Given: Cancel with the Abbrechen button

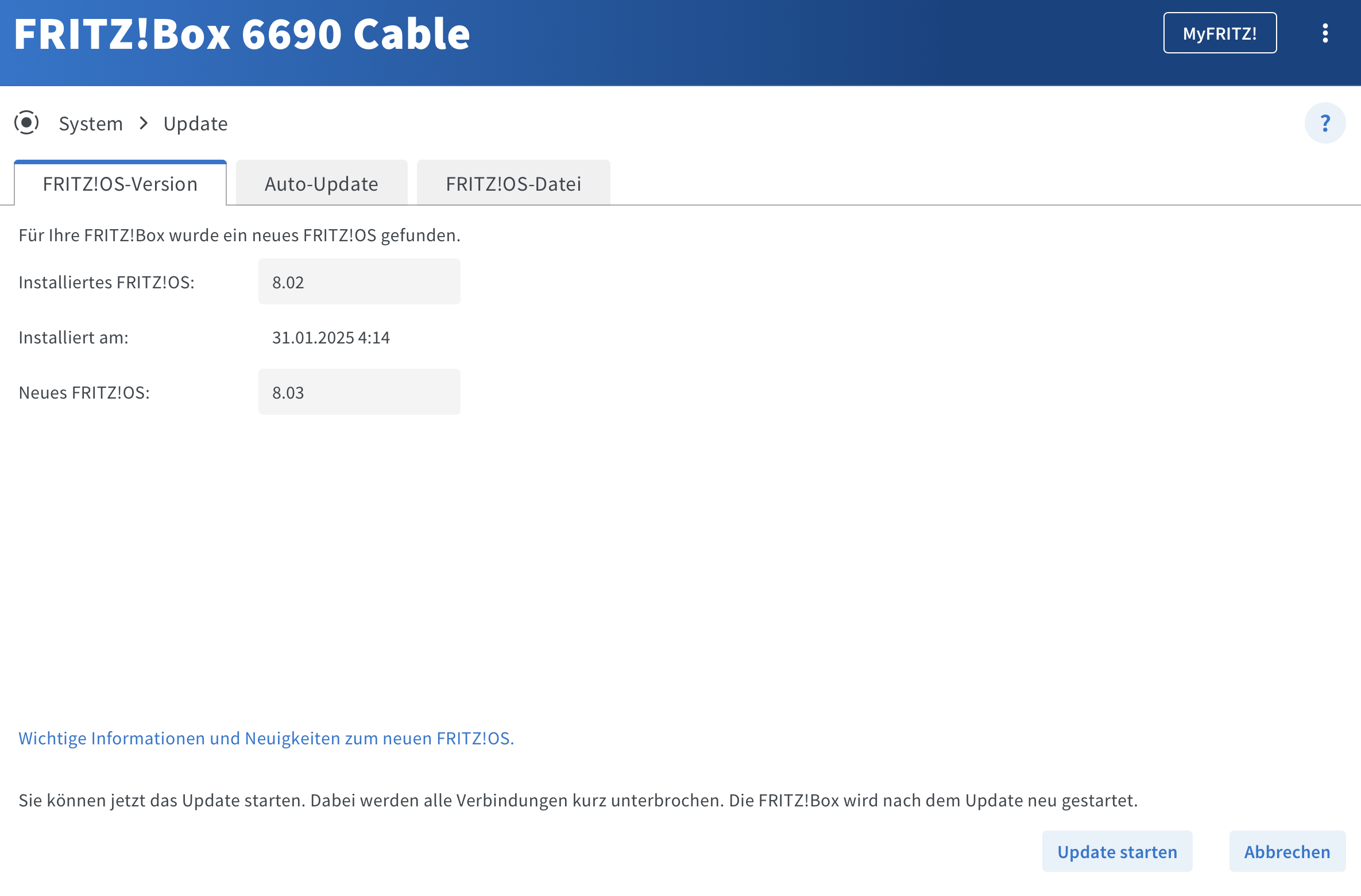Looking at the screenshot, I should pos(1286,851).
